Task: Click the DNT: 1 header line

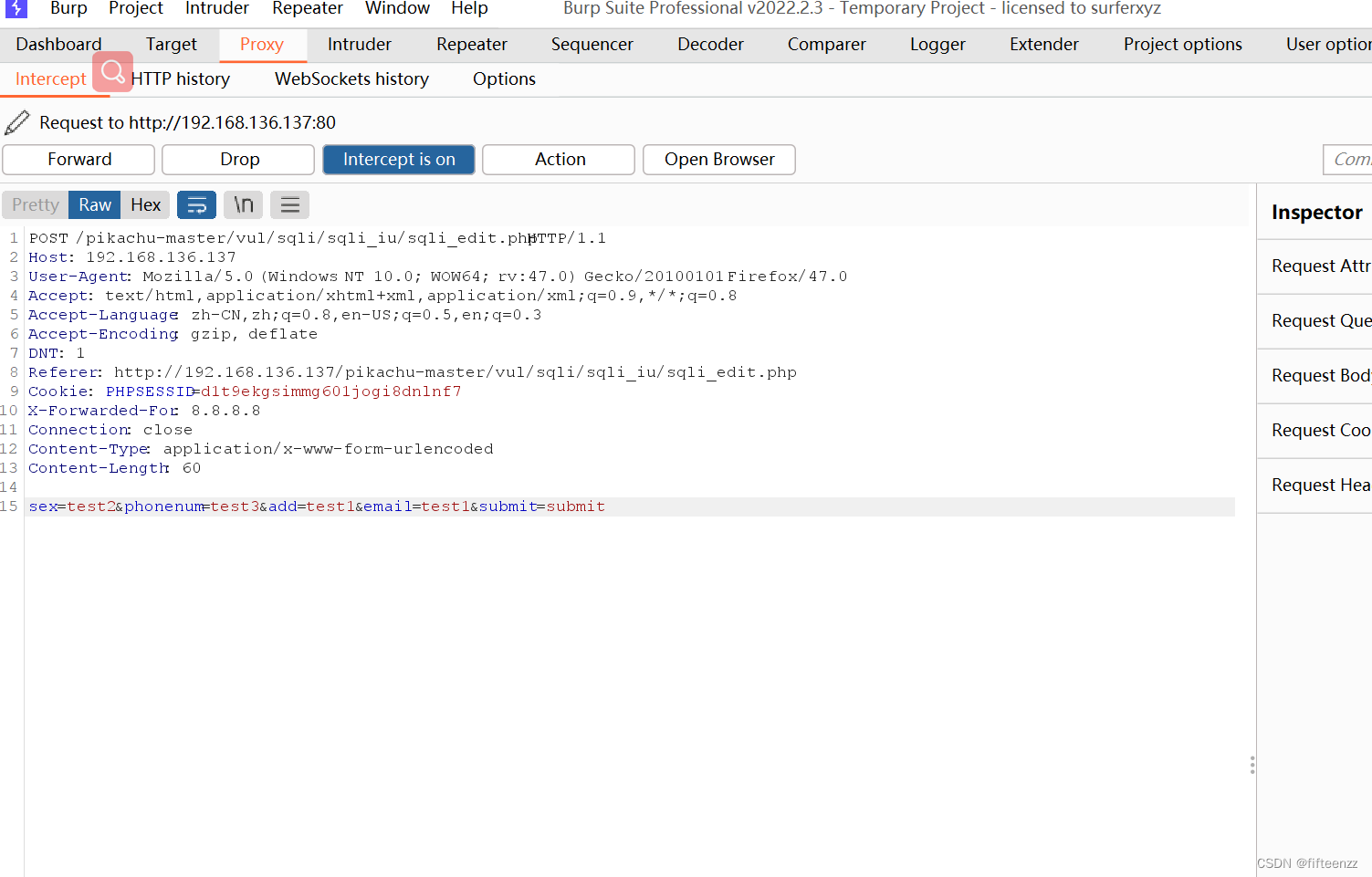Action: tap(57, 353)
